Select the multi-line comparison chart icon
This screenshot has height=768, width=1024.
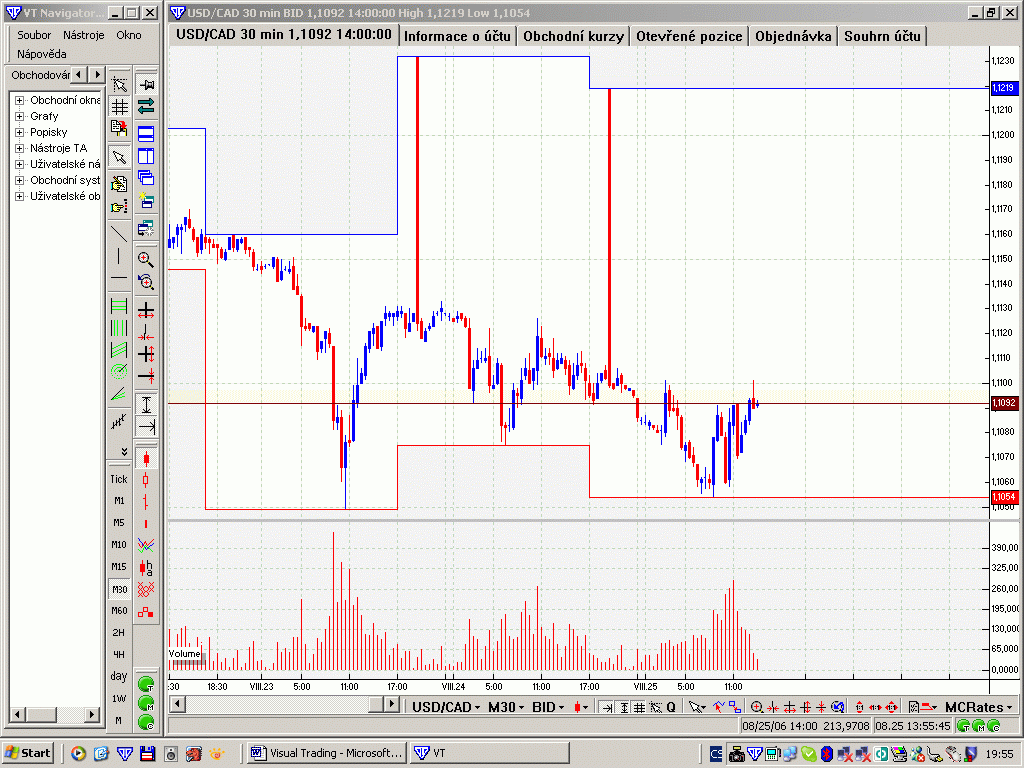click(x=146, y=545)
